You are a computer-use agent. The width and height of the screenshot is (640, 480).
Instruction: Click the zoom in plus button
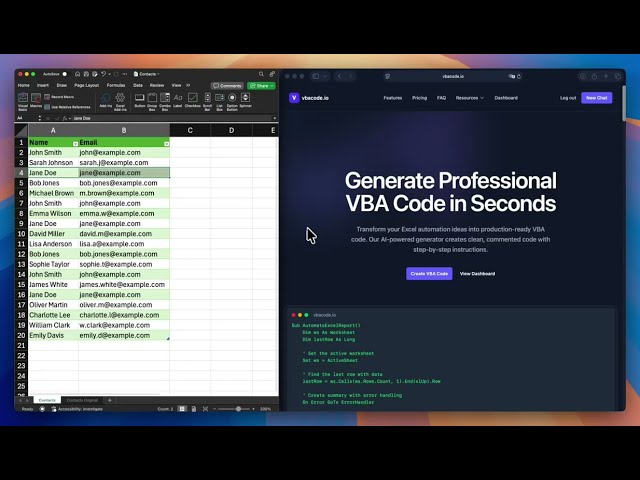(253, 409)
